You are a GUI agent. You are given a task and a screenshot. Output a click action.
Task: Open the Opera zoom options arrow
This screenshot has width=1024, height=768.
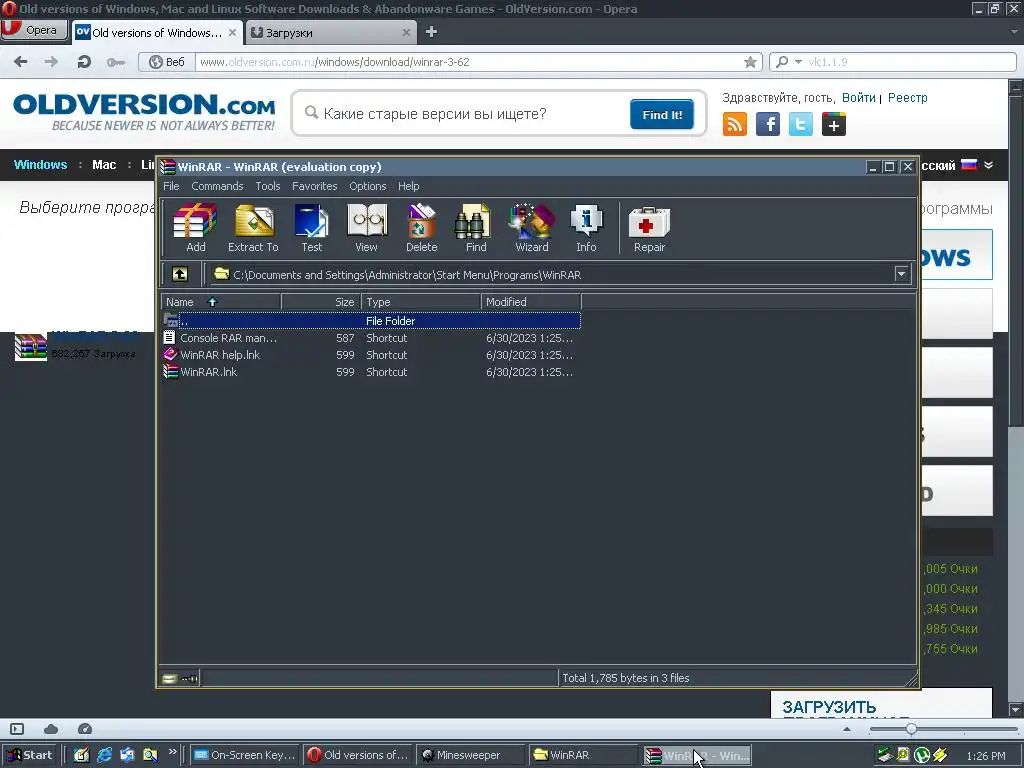tap(847, 729)
